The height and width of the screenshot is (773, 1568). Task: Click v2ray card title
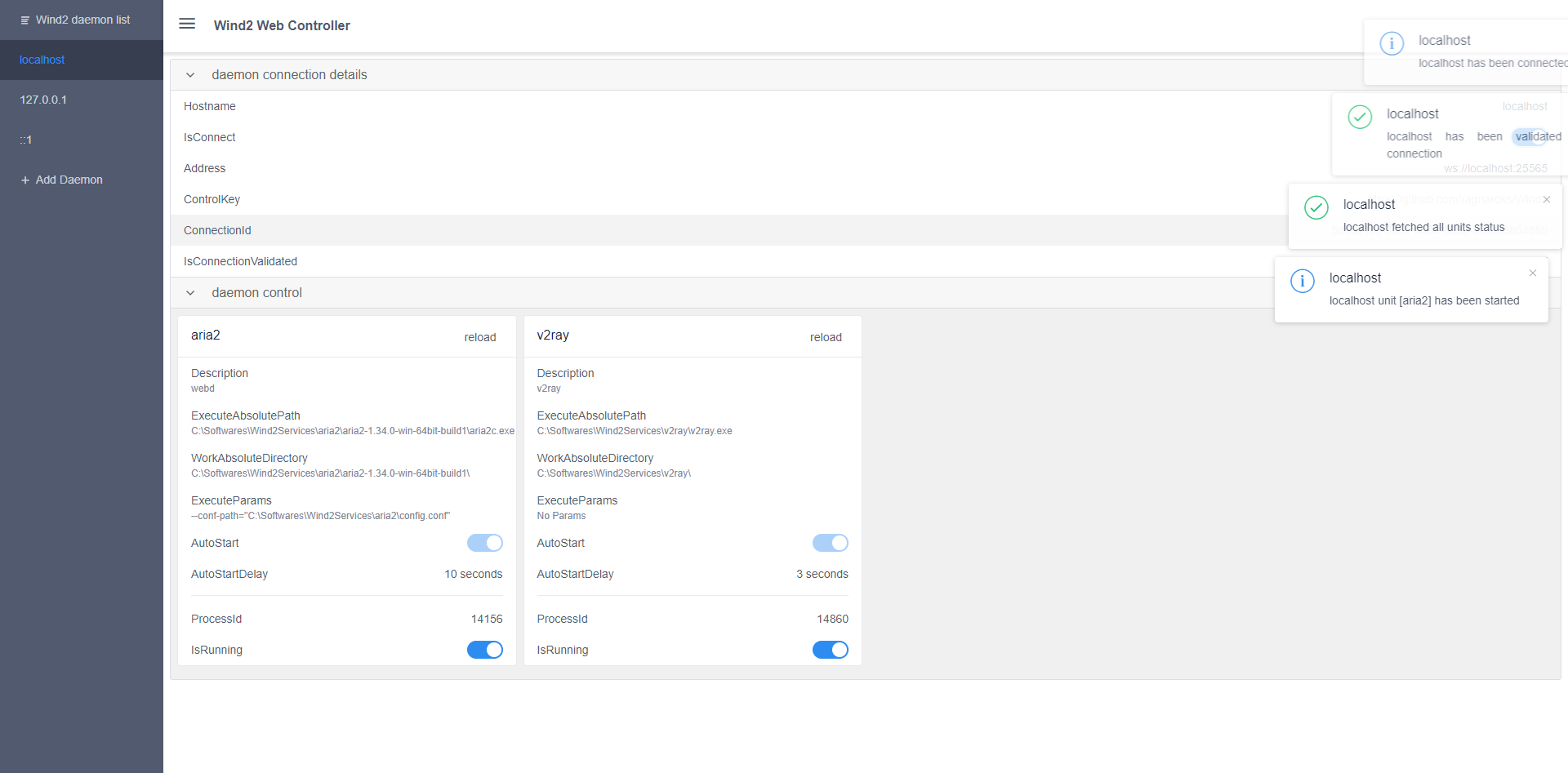[x=553, y=335]
